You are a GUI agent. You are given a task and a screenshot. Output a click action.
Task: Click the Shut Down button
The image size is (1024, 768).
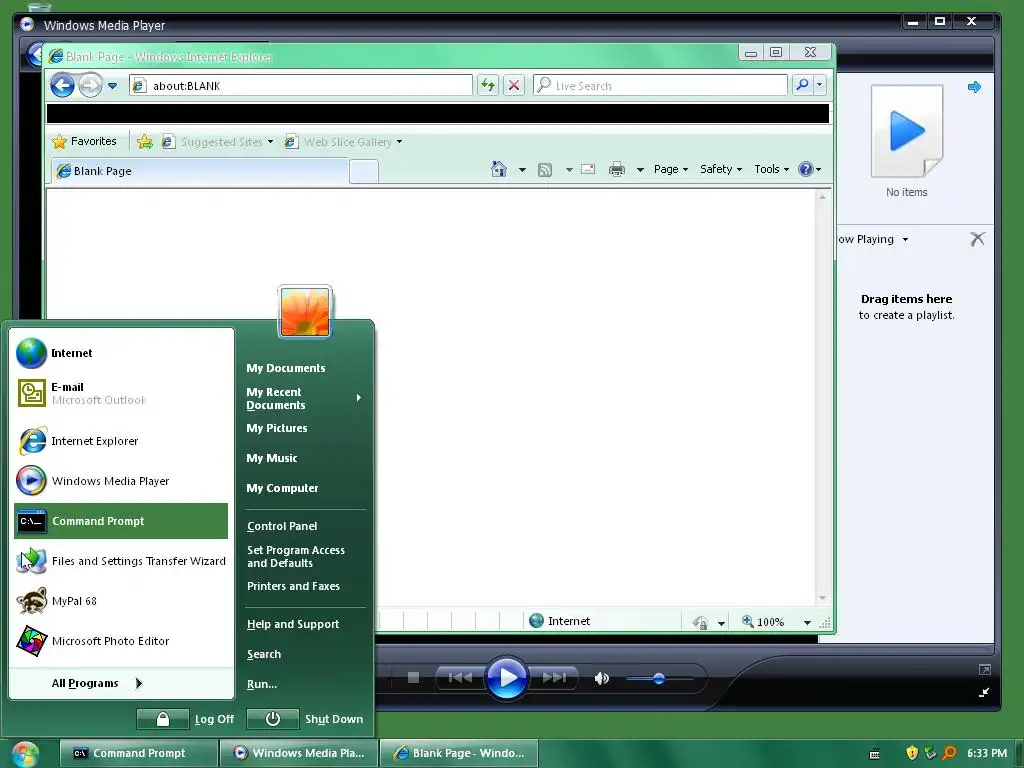(305, 719)
